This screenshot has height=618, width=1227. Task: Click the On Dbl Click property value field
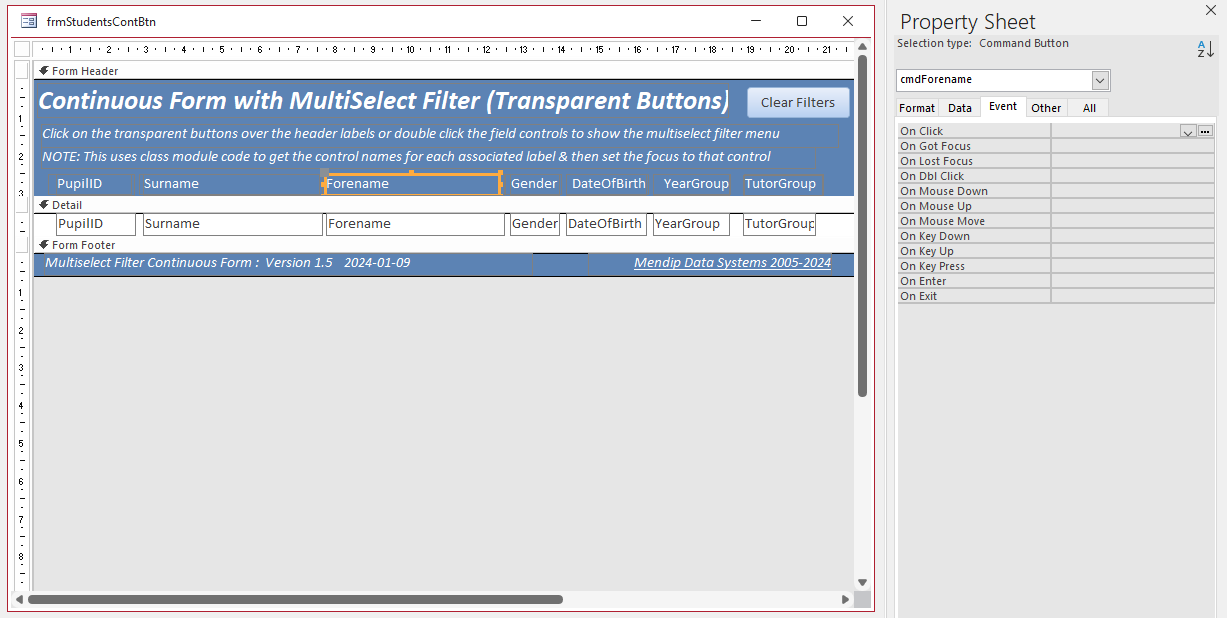pyautogui.click(x=1133, y=176)
